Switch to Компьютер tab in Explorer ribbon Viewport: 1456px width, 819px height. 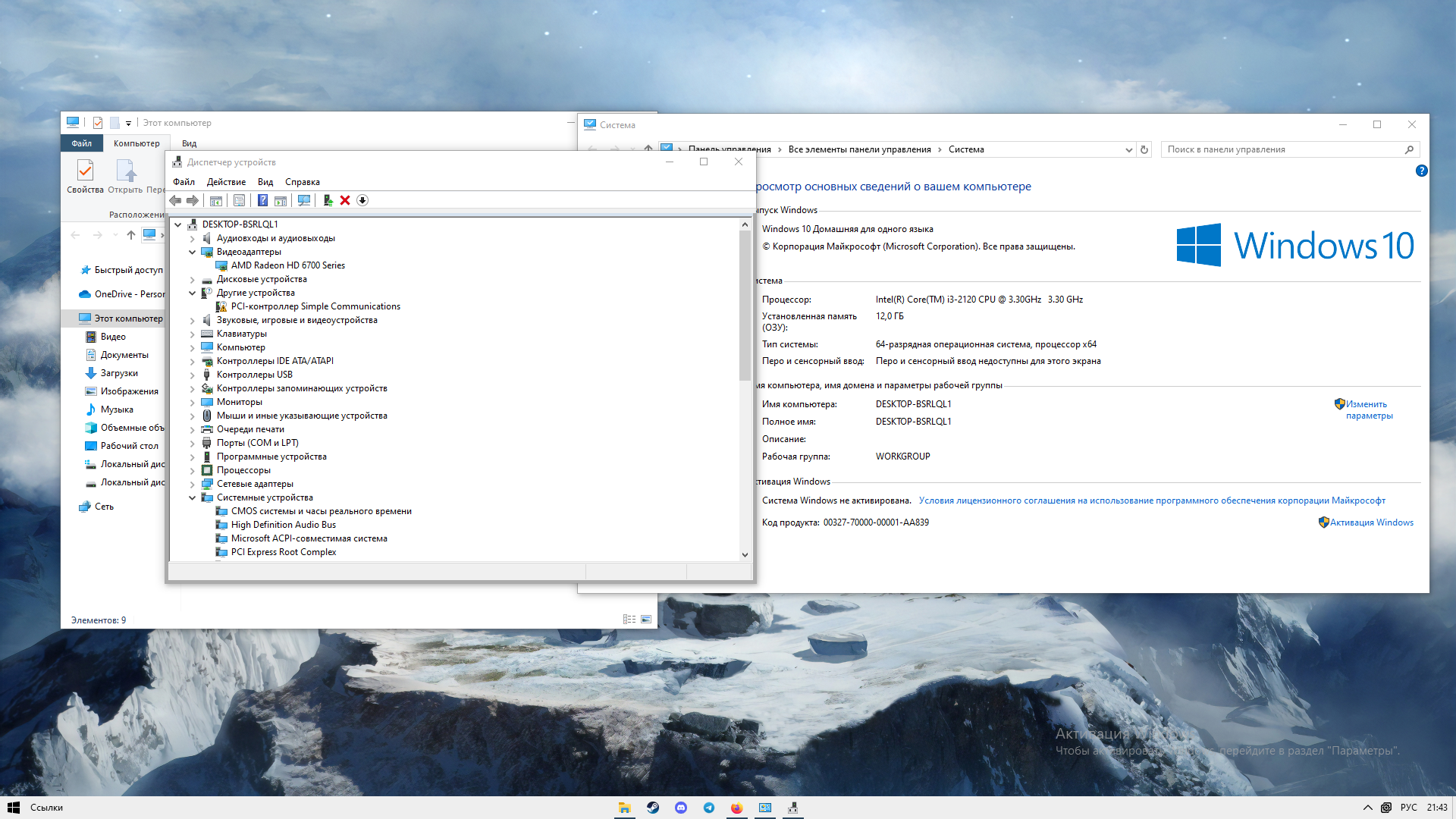point(136,143)
